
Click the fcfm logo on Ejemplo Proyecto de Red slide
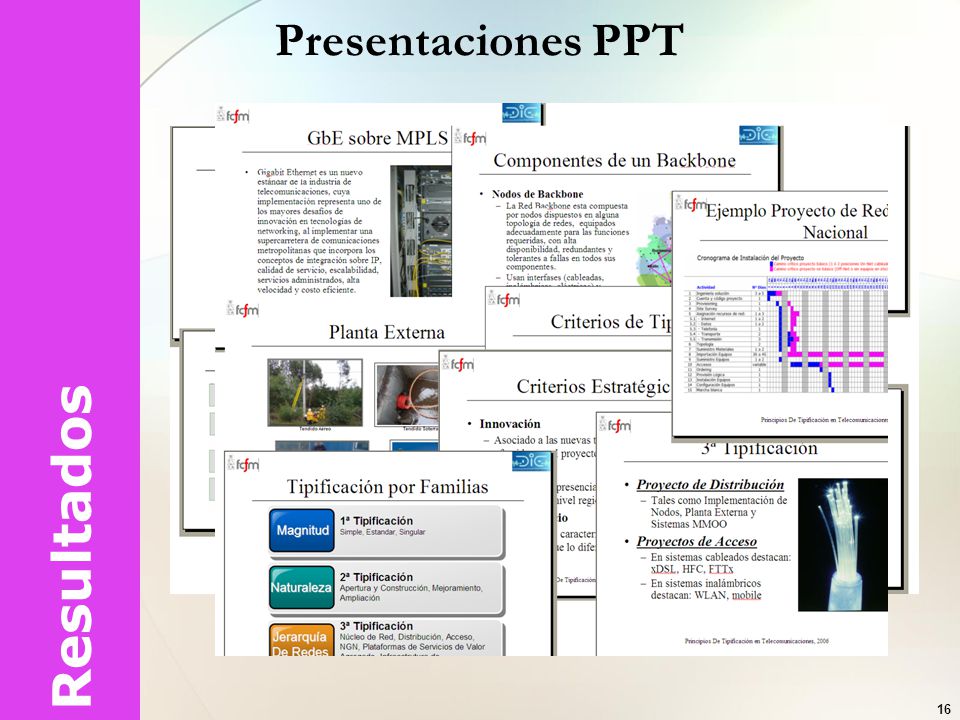pos(691,203)
